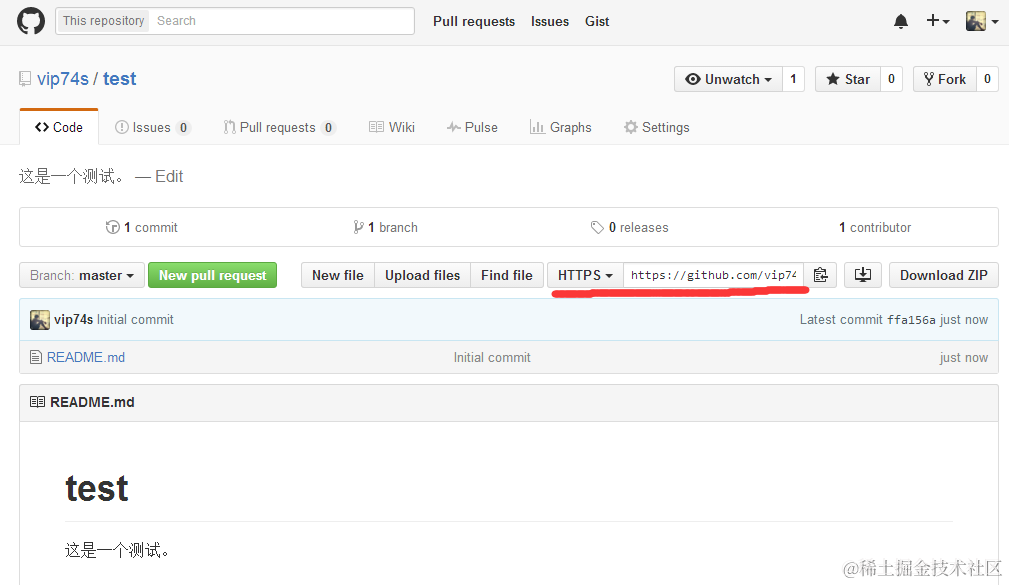Switch to the Settings tab

(656, 127)
